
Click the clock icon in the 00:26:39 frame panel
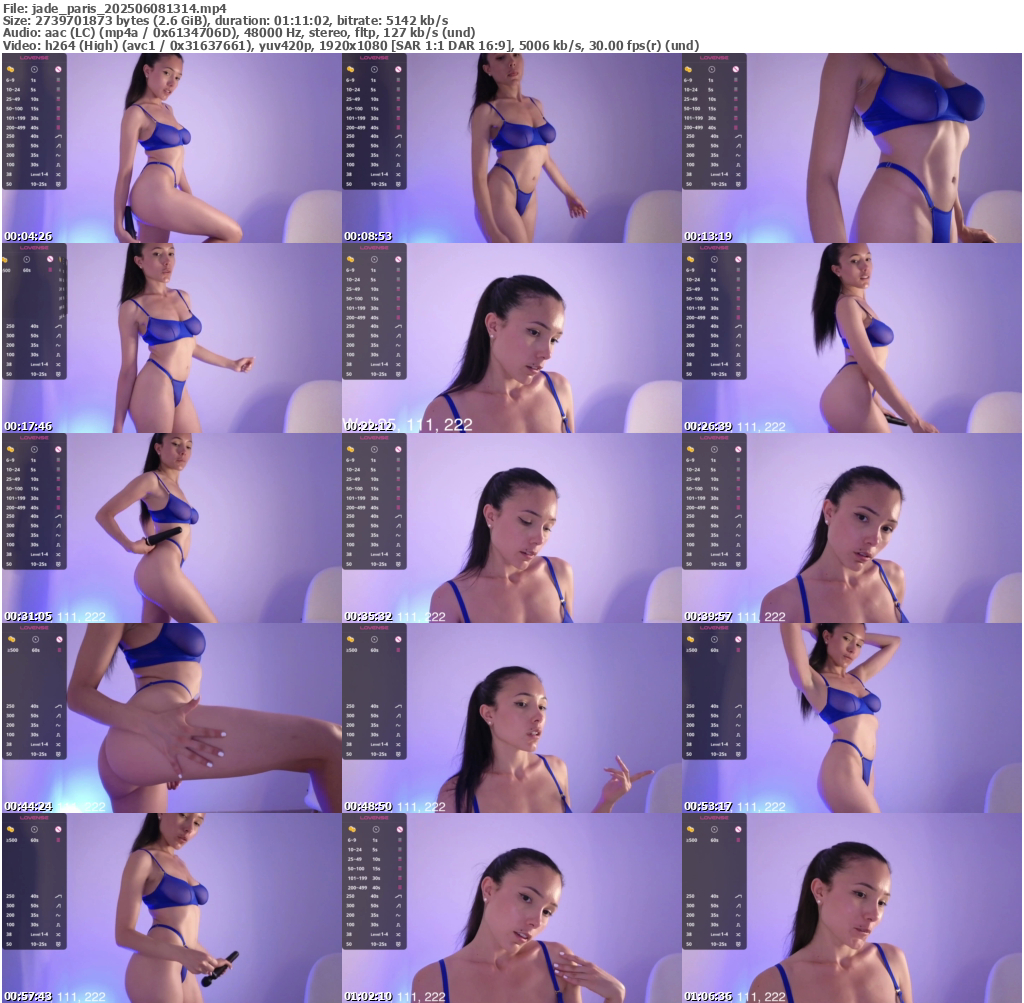(714, 260)
